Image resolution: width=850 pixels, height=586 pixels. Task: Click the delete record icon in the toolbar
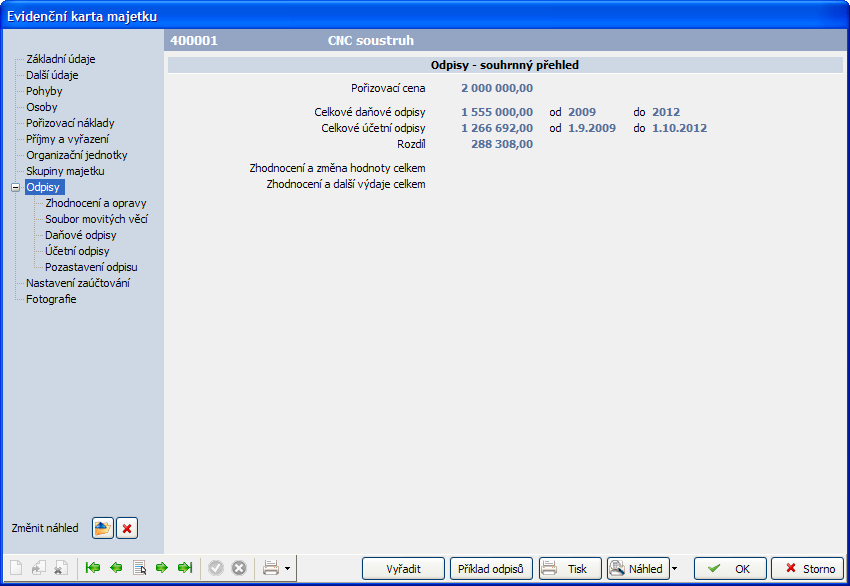pyautogui.click(x=61, y=568)
